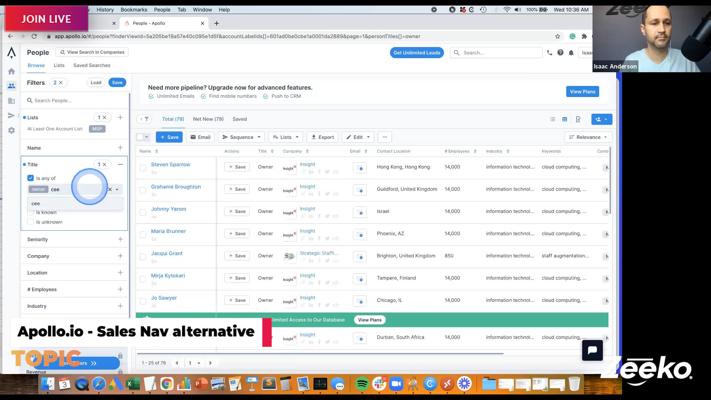Click the Search People filter field
The height and width of the screenshot is (400, 711).
pos(75,101)
